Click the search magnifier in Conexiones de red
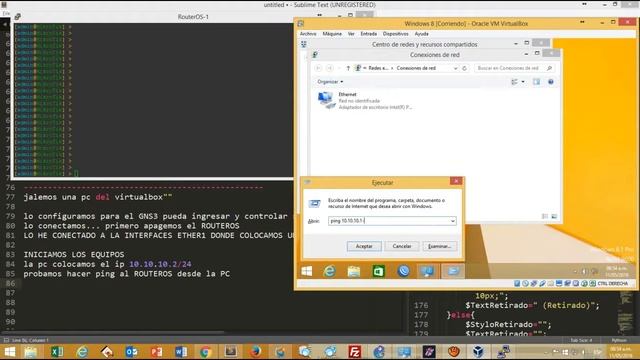 pyautogui.click(x=549, y=68)
